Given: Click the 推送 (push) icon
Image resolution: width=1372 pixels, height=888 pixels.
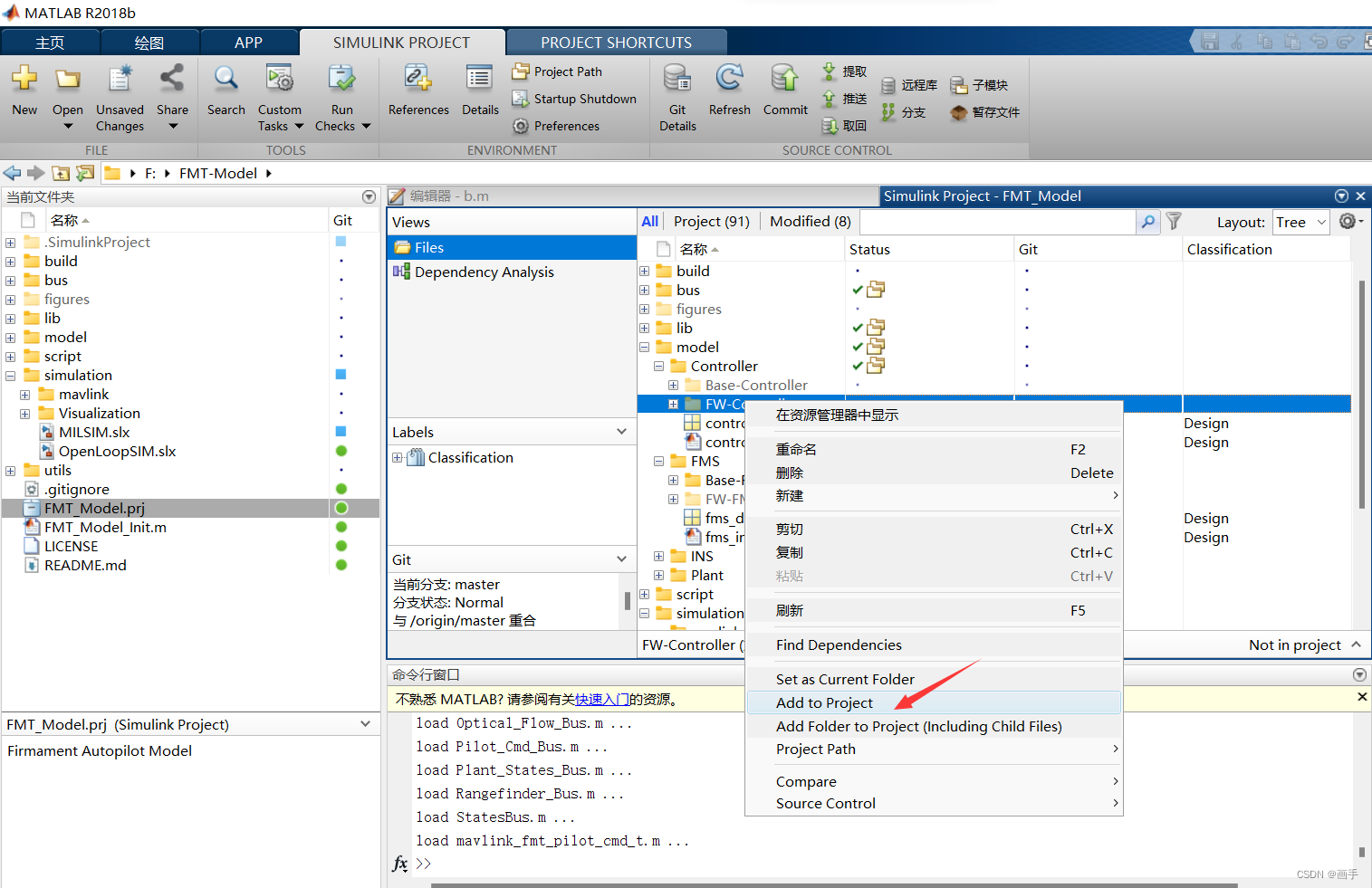Looking at the screenshot, I should tap(829, 99).
